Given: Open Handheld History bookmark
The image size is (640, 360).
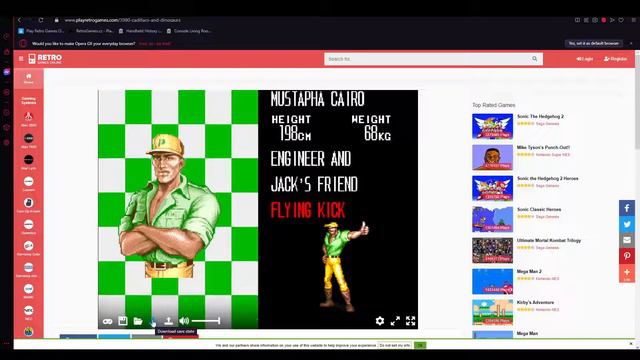Looking at the screenshot, I should click(141, 31).
